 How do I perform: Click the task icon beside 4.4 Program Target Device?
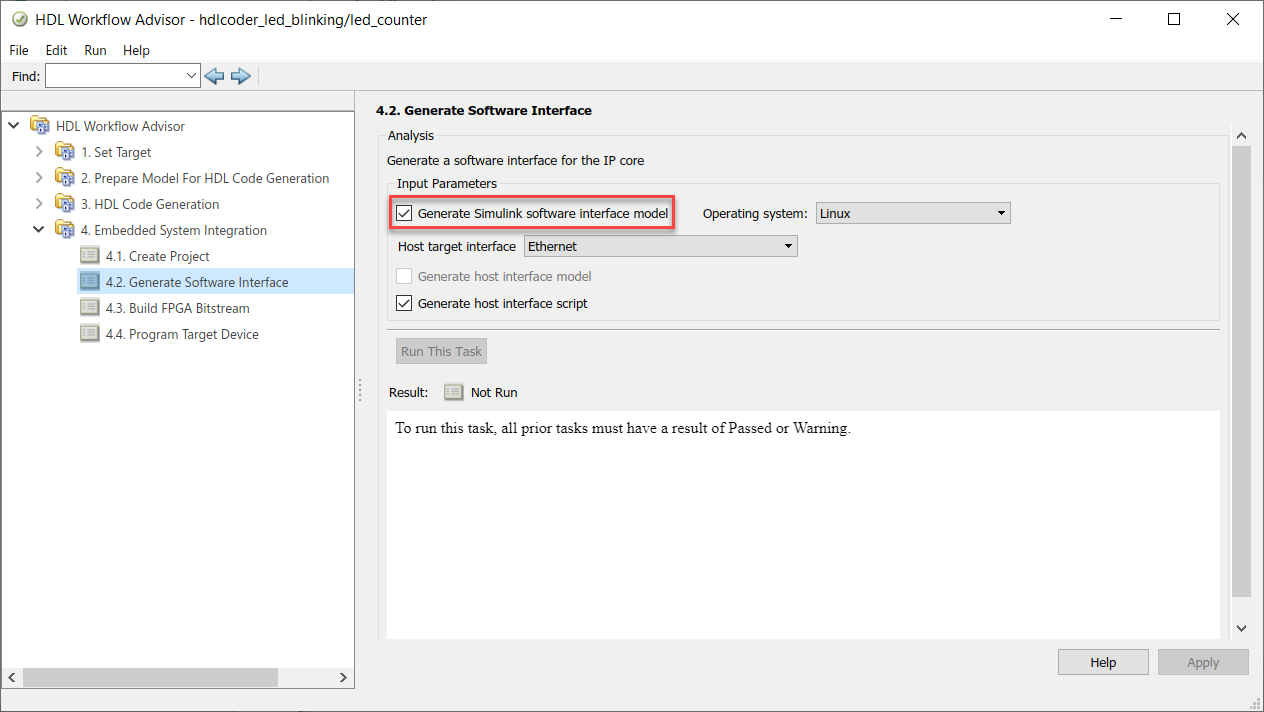coord(89,334)
